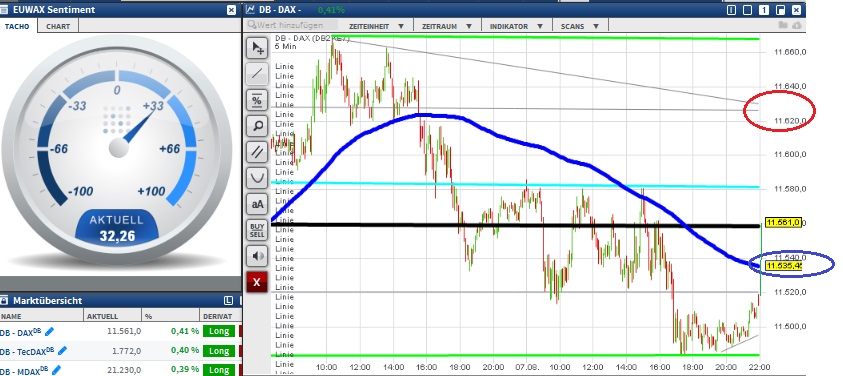Select the parallel channel lines tool

point(257,152)
